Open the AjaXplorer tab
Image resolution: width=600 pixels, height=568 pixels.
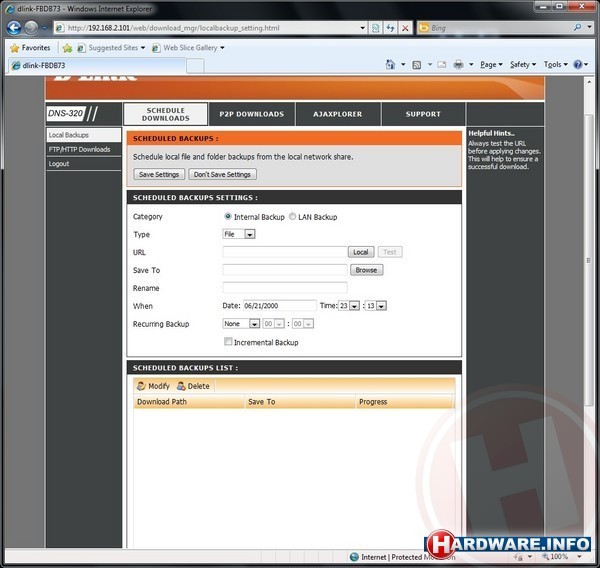coord(338,114)
